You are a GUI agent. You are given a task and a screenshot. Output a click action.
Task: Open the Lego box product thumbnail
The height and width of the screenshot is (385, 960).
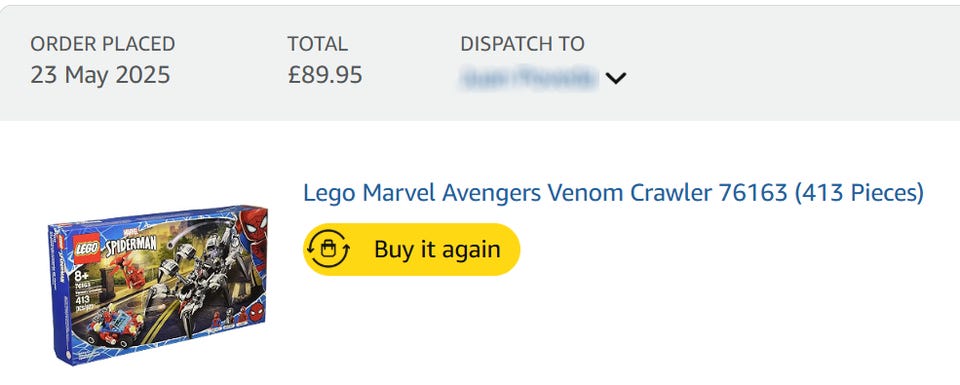[x=159, y=285]
